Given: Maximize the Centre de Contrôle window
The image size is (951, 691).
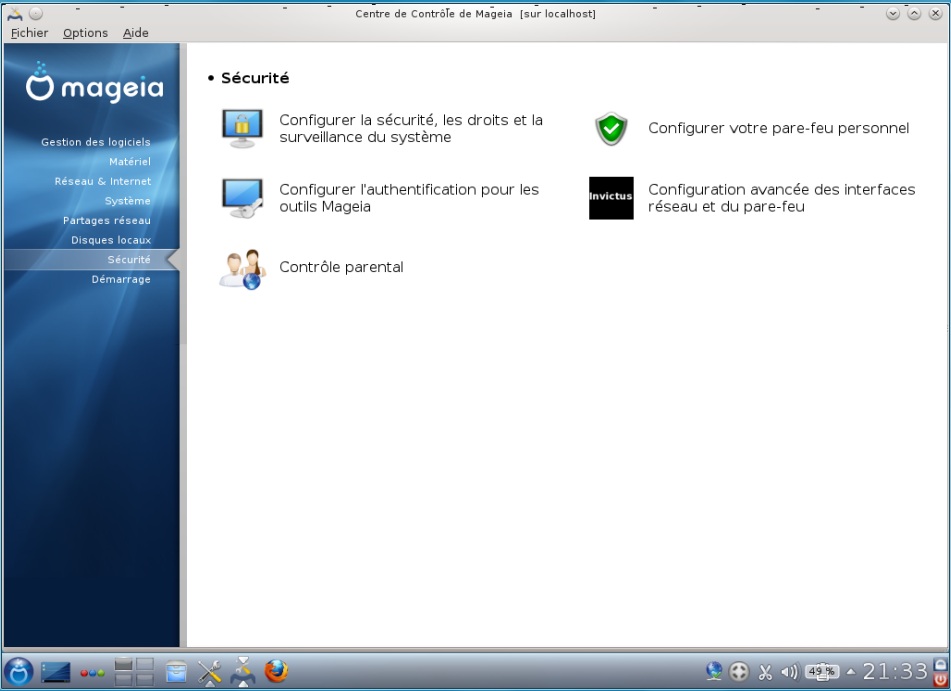Looking at the screenshot, I should click(x=914, y=13).
